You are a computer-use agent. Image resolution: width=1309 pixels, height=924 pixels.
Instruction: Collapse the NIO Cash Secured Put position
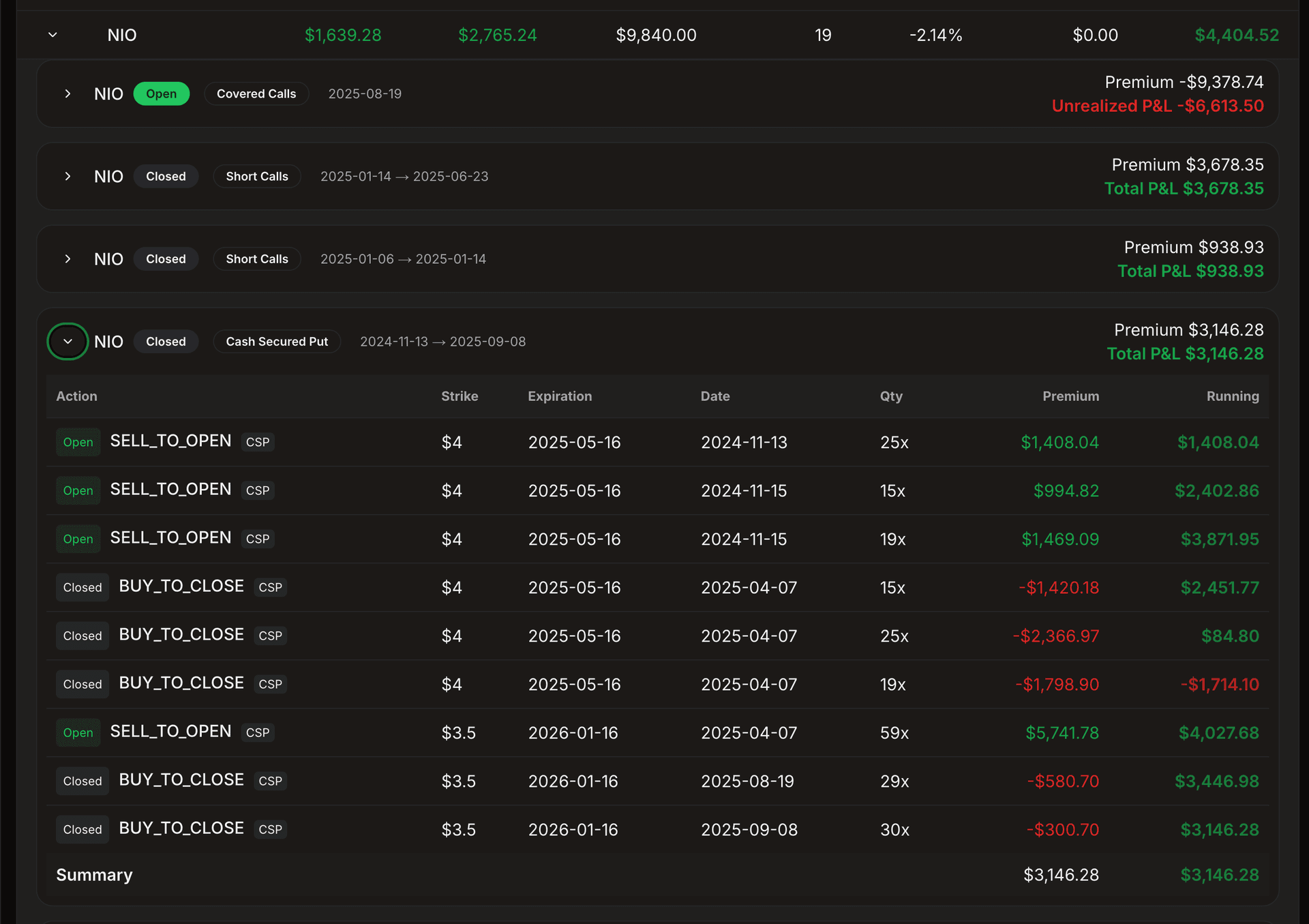point(67,341)
